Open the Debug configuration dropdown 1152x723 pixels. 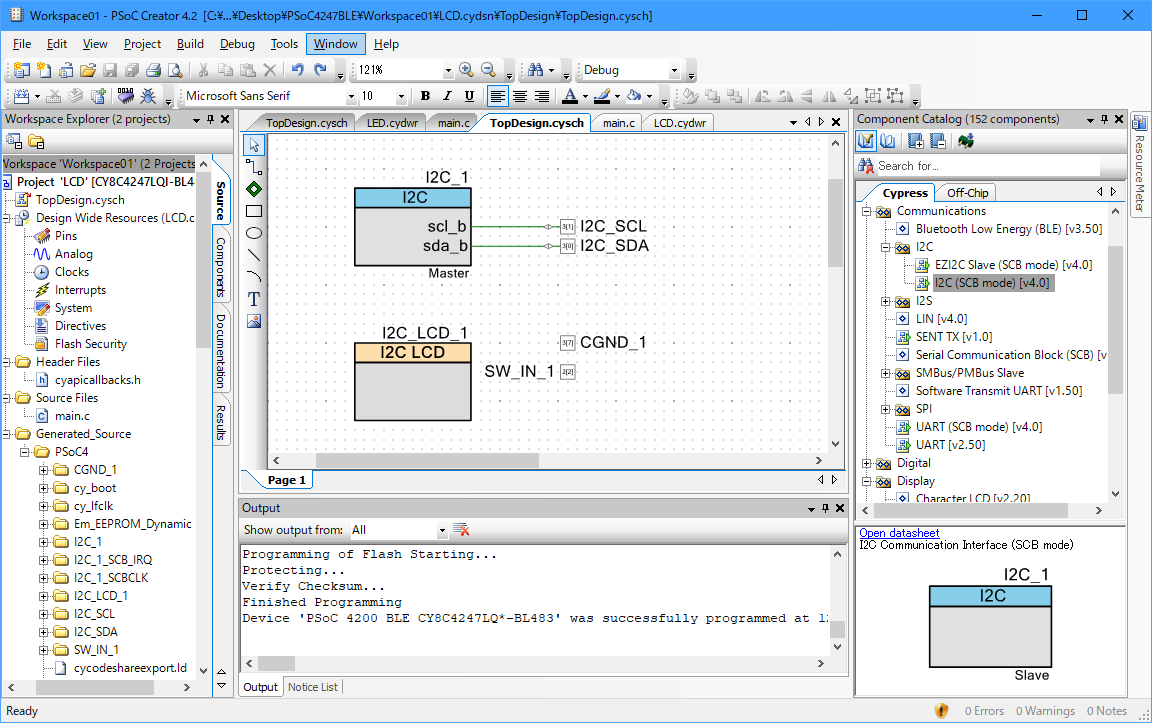(674, 71)
